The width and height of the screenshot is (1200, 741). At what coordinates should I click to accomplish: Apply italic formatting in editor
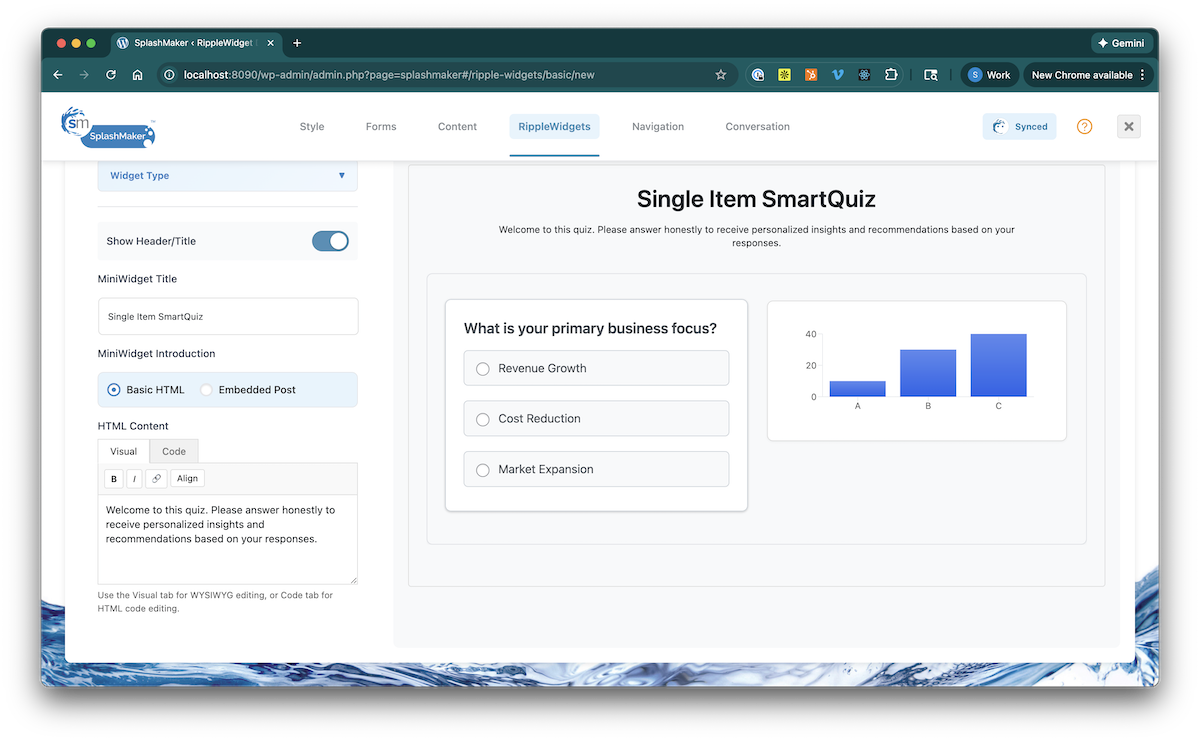point(134,479)
